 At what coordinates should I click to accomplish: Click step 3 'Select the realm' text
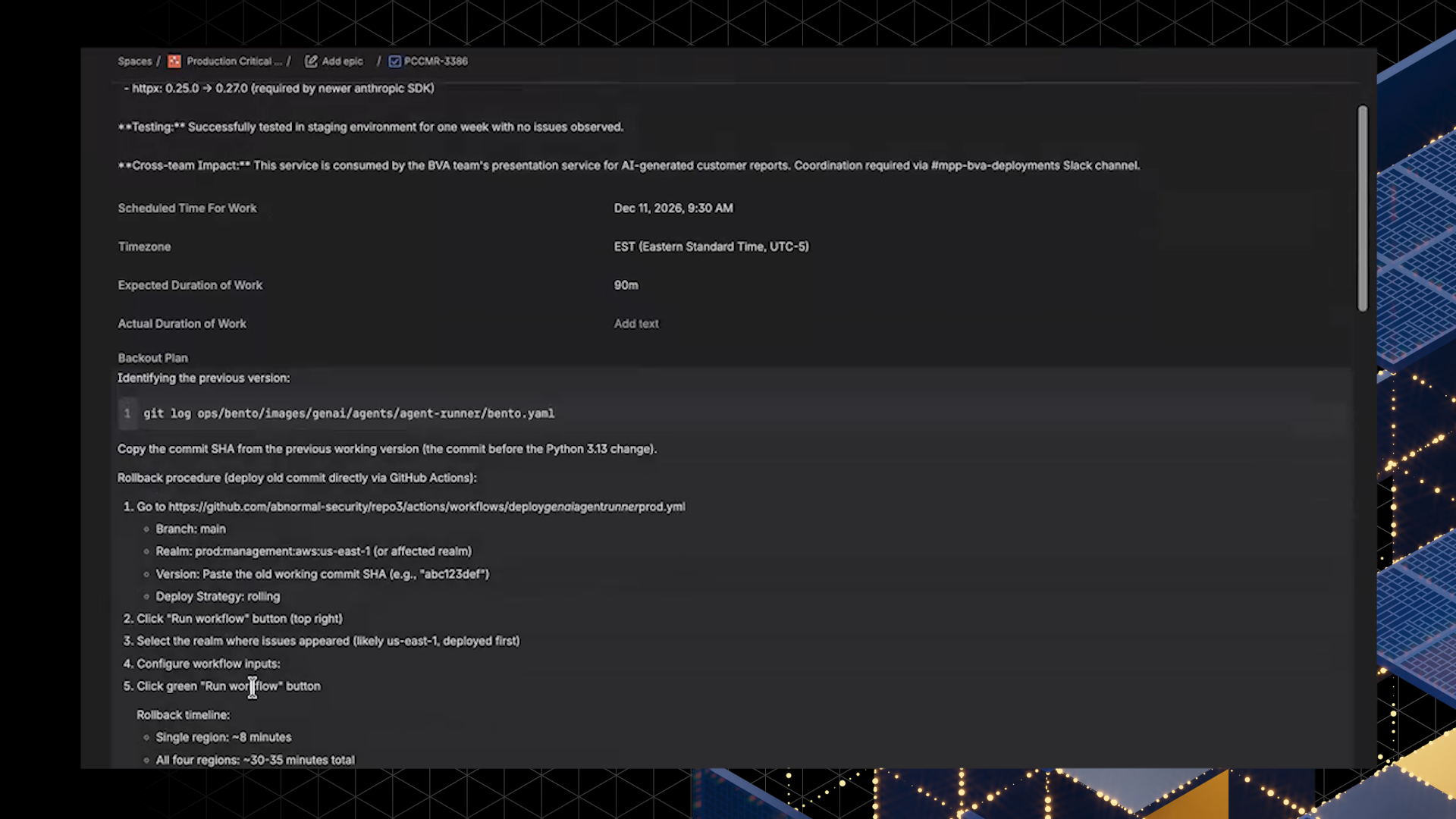click(x=328, y=641)
